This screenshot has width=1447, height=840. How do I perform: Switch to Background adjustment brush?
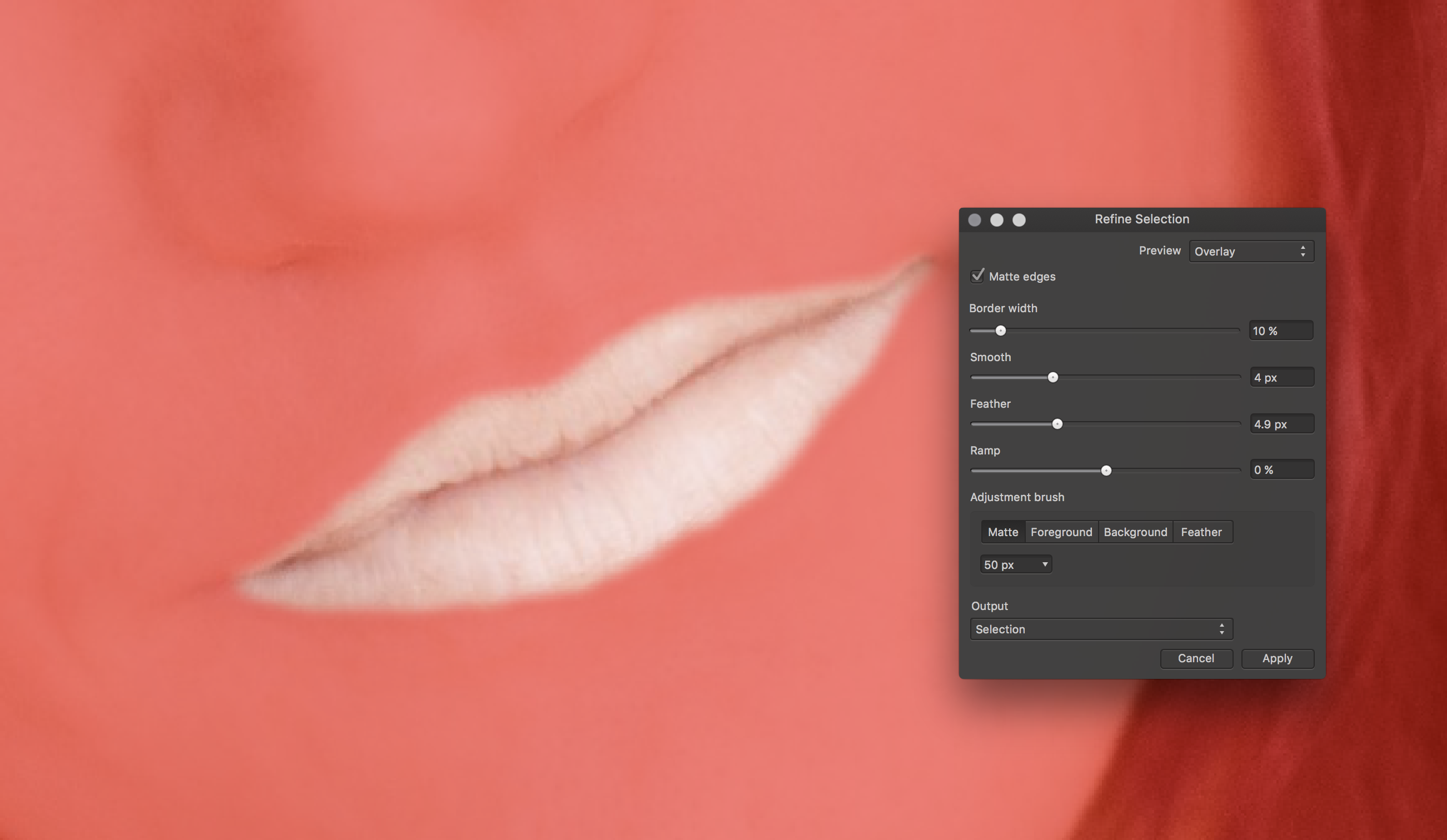tap(1135, 532)
